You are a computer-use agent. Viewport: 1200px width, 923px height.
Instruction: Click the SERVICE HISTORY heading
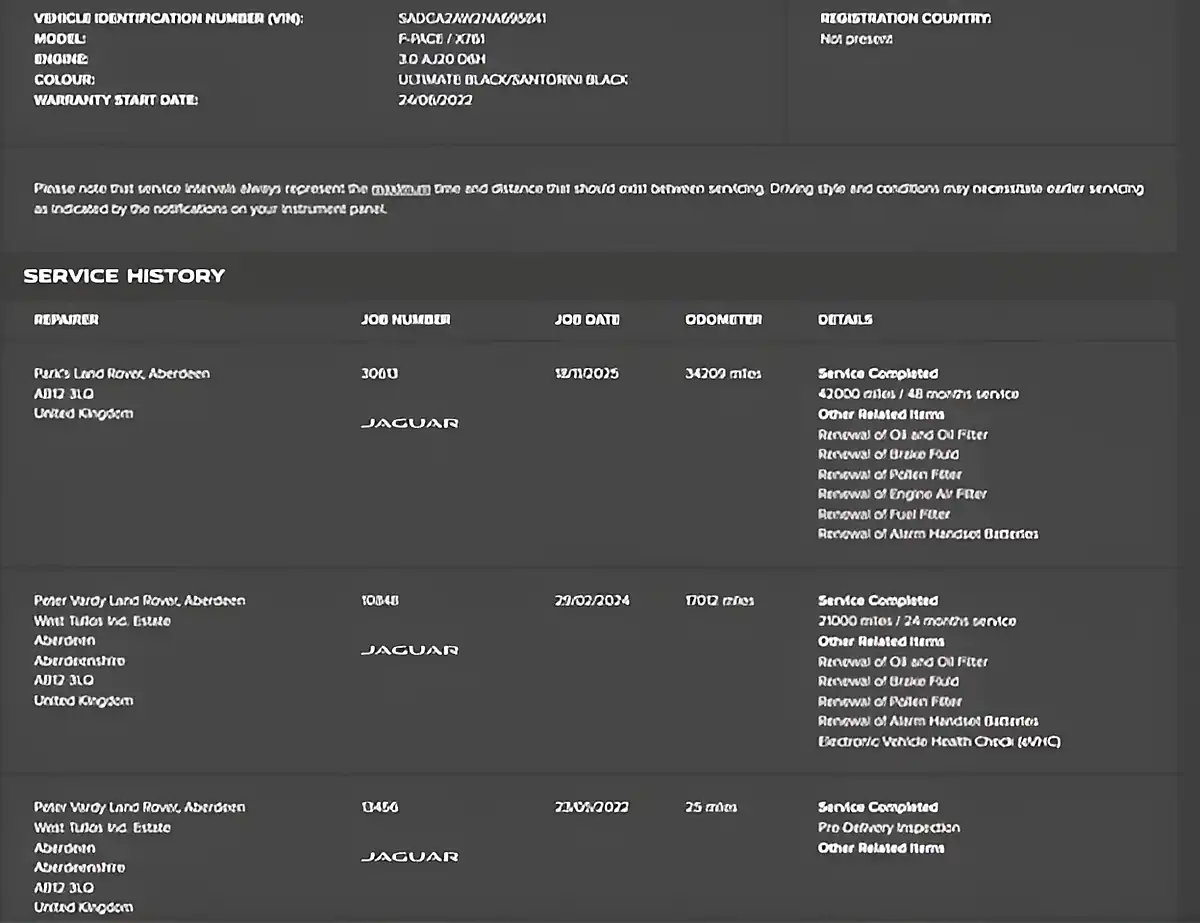click(x=124, y=276)
